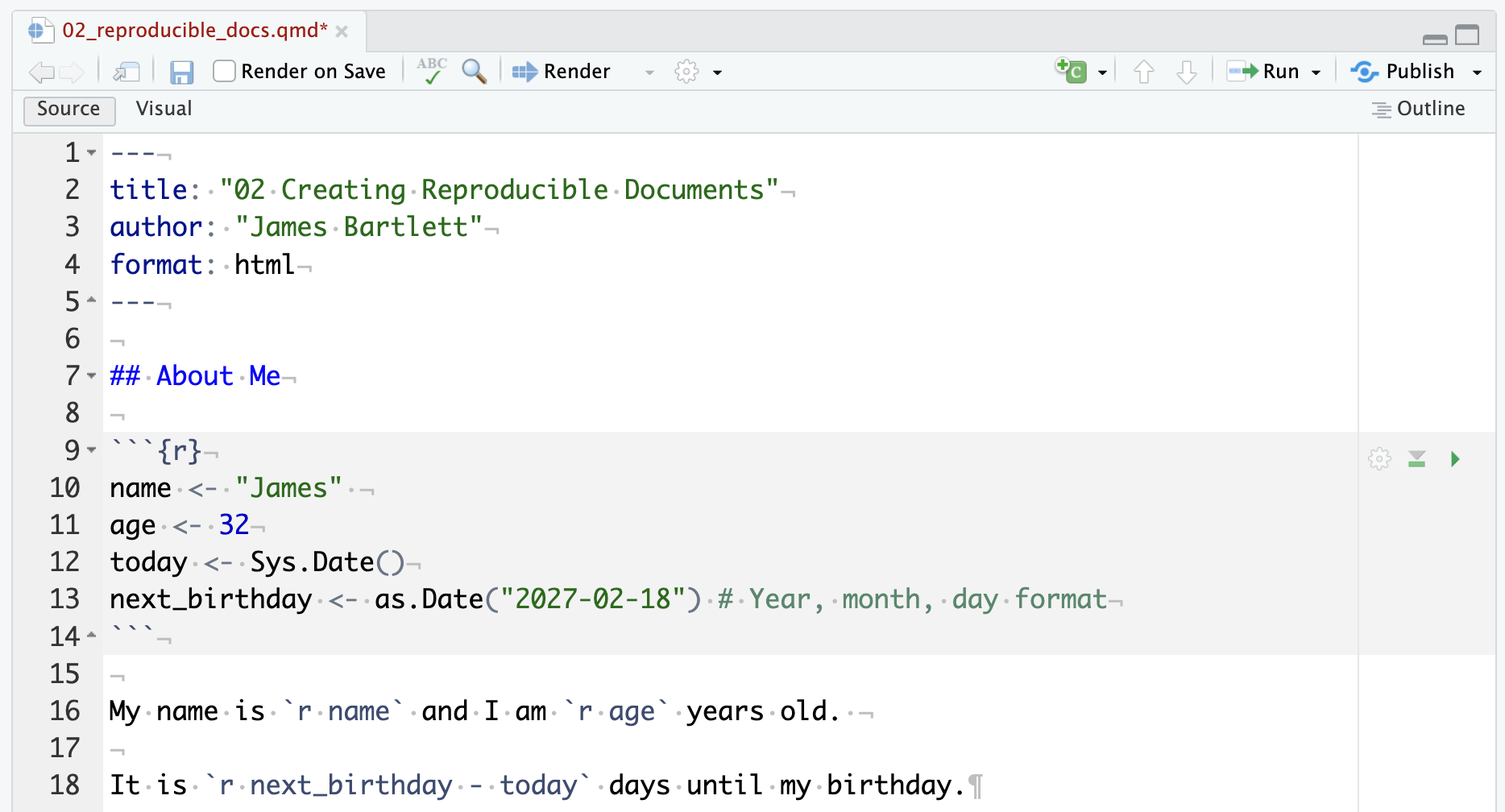The height and width of the screenshot is (812, 1505).
Task: Maximize the source pane
Action: tap(1467, 35)
